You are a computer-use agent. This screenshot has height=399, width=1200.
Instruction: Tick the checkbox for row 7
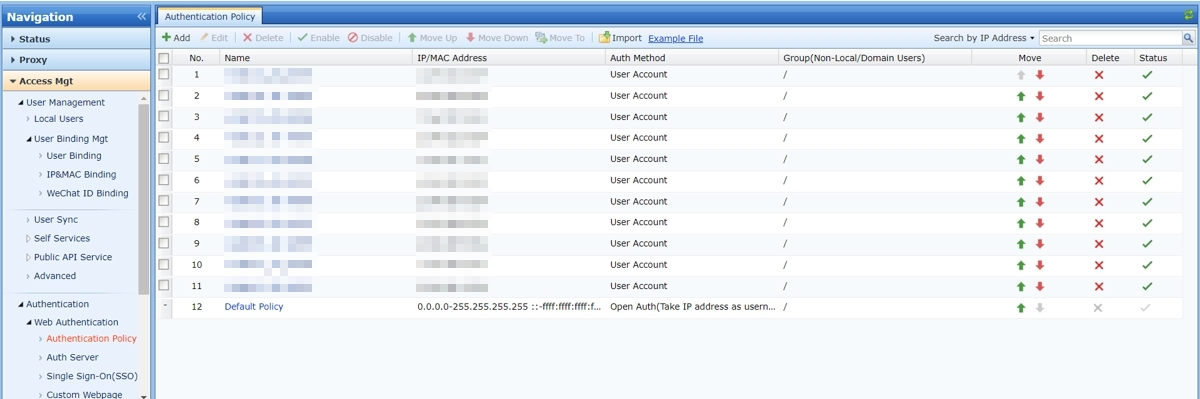point(164,200)
